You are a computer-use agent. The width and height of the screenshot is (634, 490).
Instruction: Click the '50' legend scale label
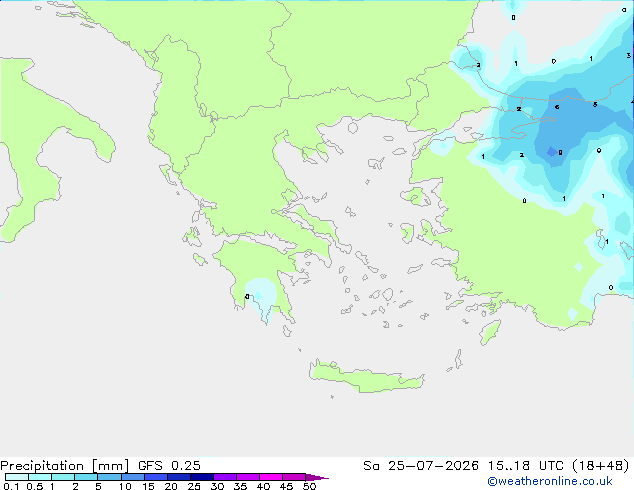309,486
